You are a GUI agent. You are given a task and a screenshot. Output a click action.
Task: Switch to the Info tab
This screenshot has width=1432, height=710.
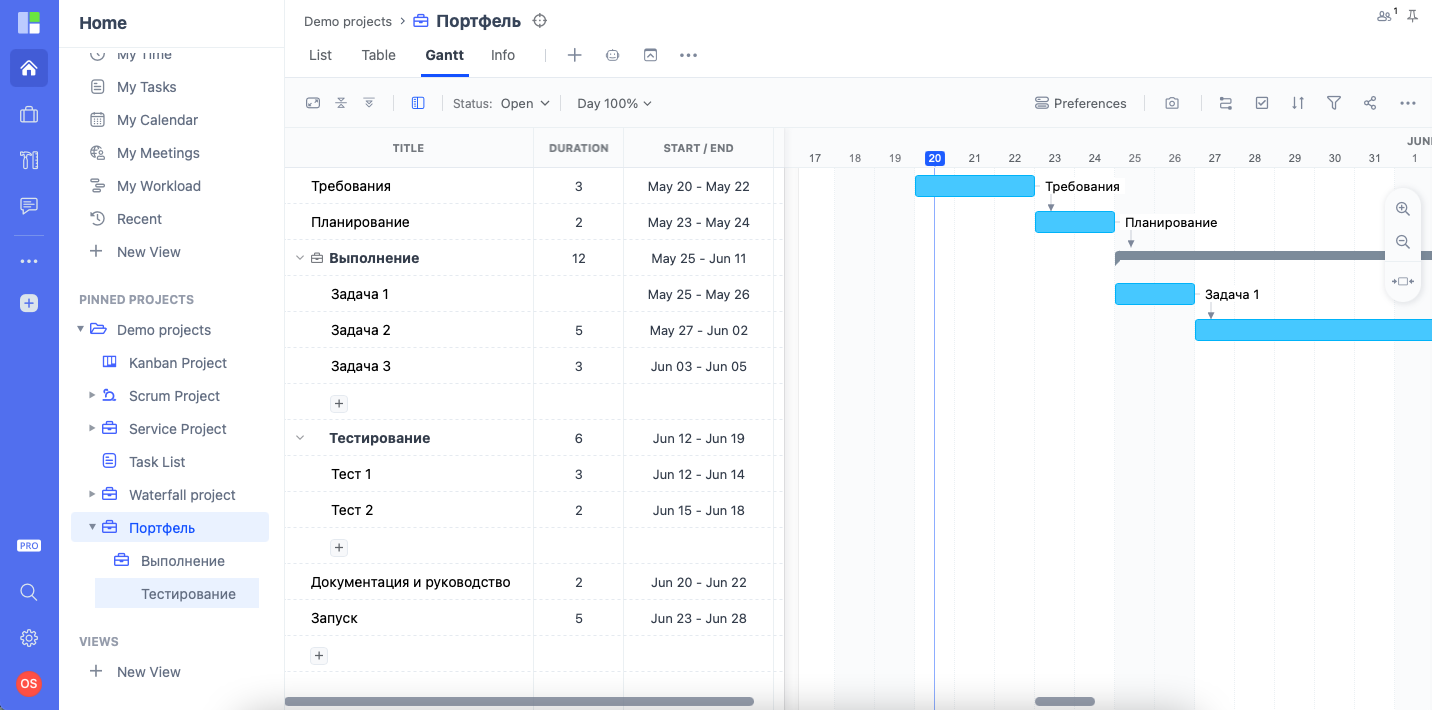[x=503, y=55]
